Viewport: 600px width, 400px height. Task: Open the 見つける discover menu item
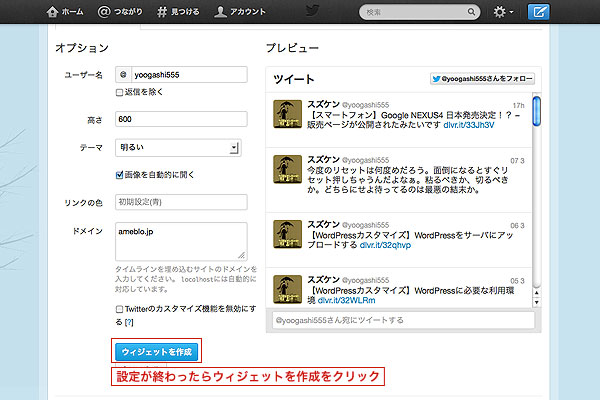[178, 12]
